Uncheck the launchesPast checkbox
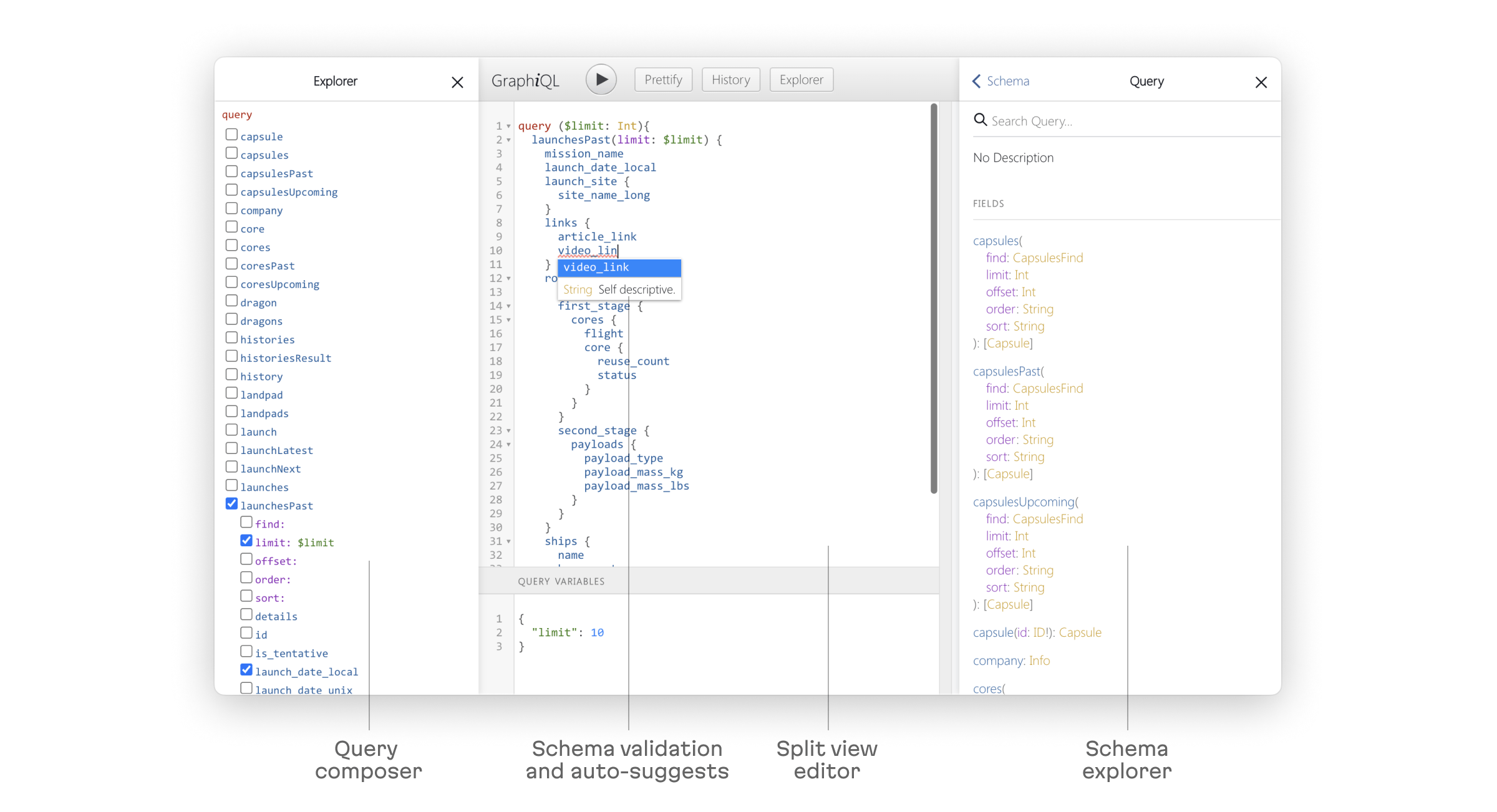 [231, 504]
